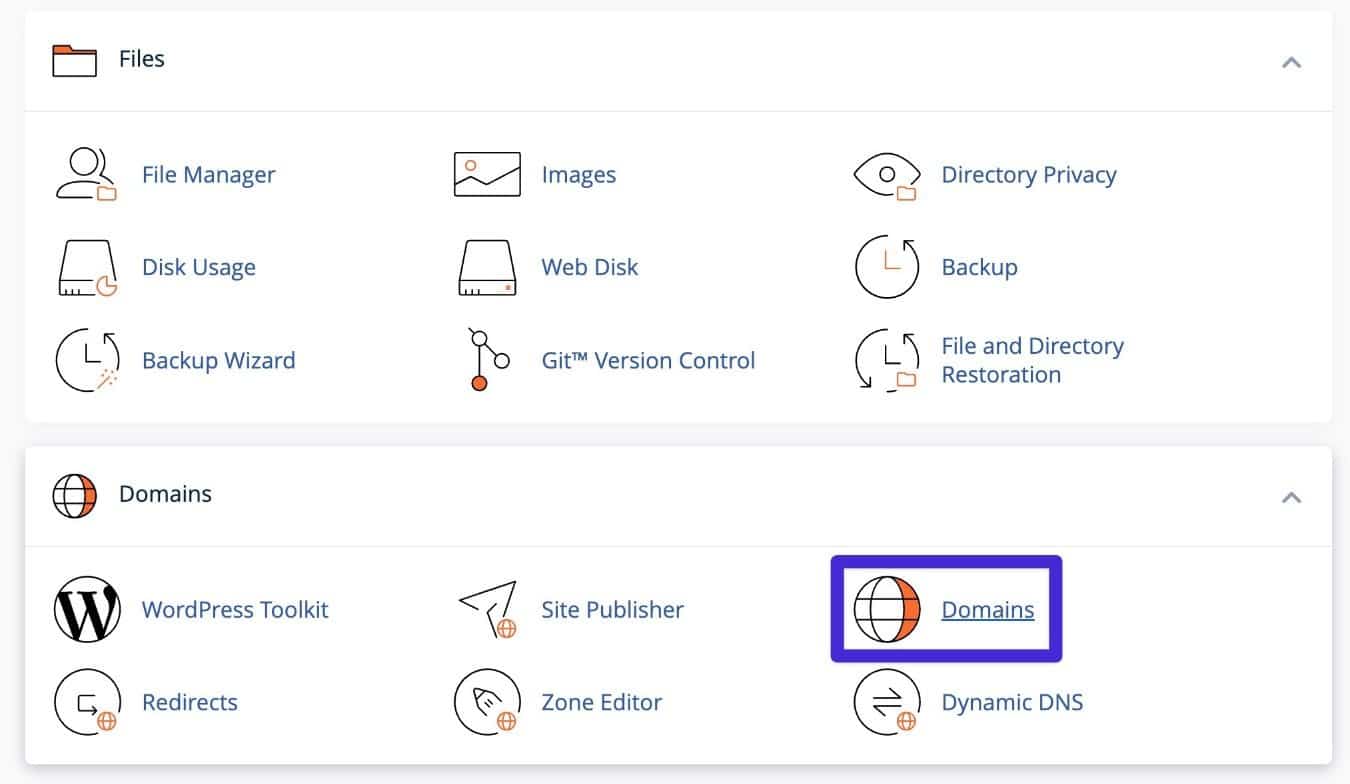The height and width of the screenshot is (784, 1350).
Task: Click the WordPress Toolkit icon
Action: [x=86, y=608]
